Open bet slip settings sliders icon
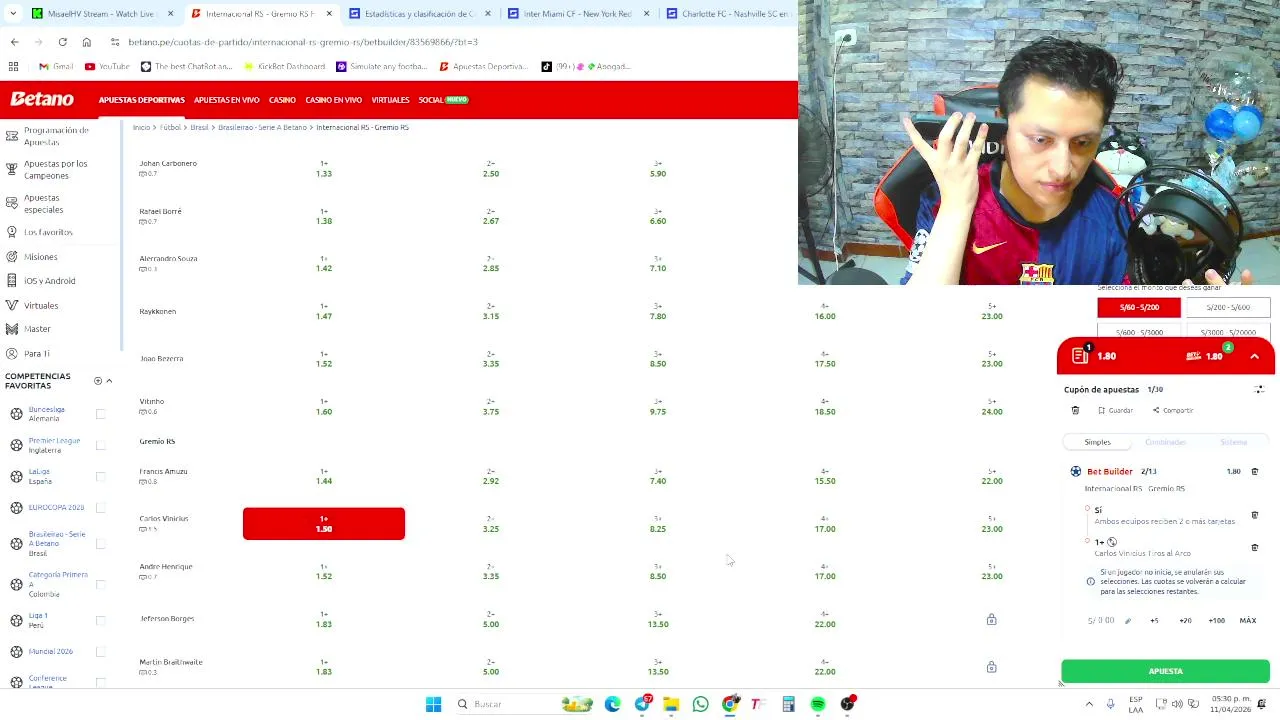Viewport: 1280px width, 720px height. click(x=1259, y=389)
